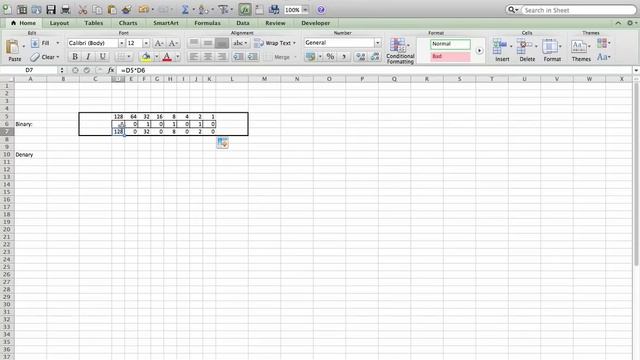Click Wrap Text button

(275, 42)
